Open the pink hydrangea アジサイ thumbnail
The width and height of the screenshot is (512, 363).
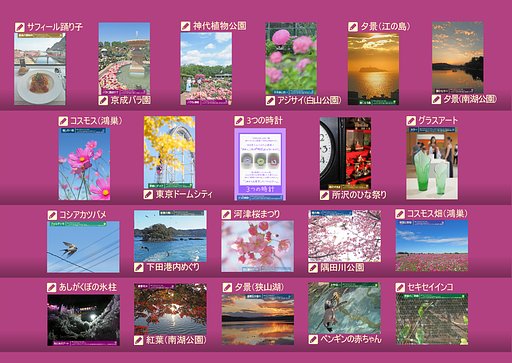291,59
